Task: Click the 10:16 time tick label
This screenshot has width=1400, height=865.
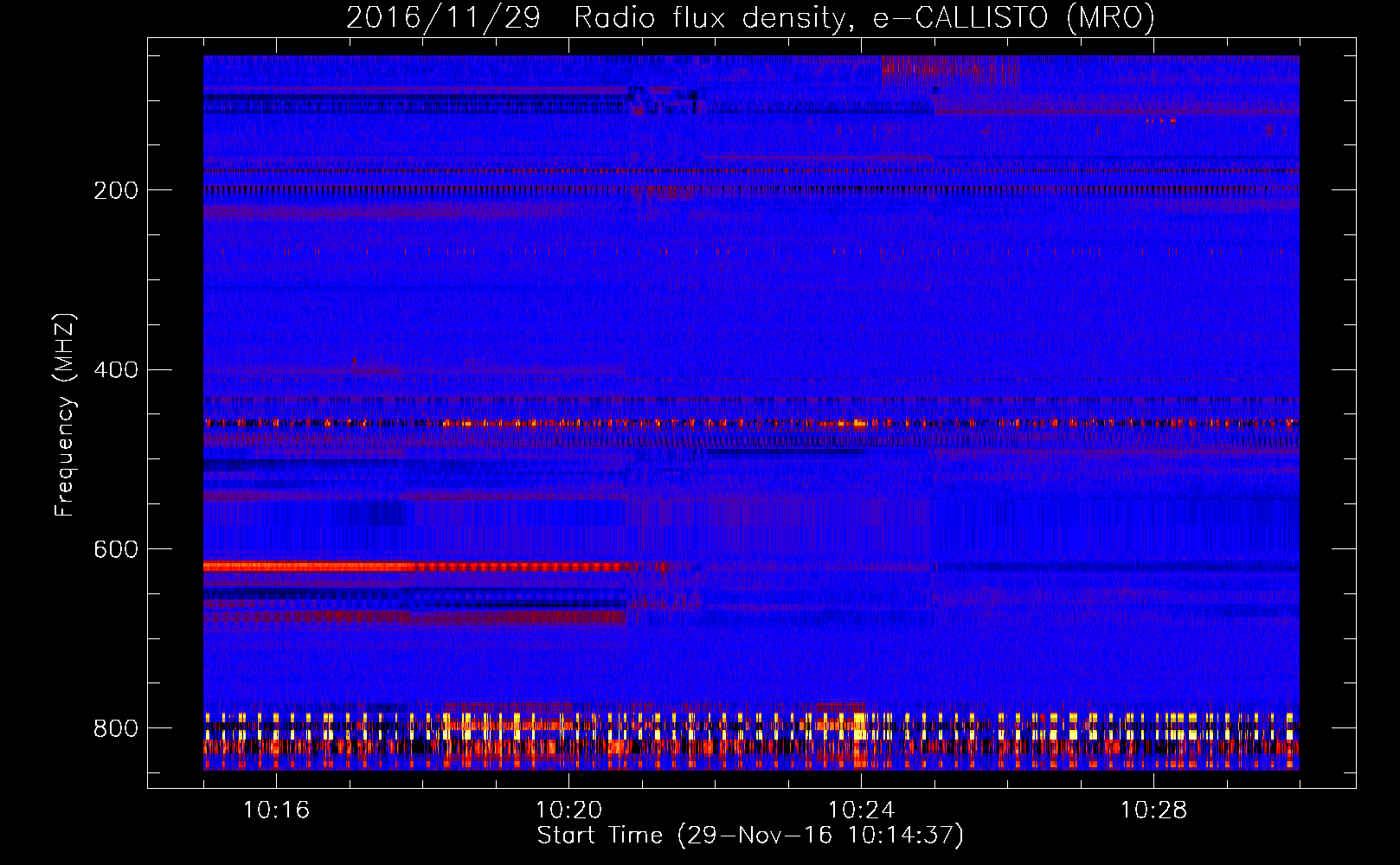Action: coord(276,811)
